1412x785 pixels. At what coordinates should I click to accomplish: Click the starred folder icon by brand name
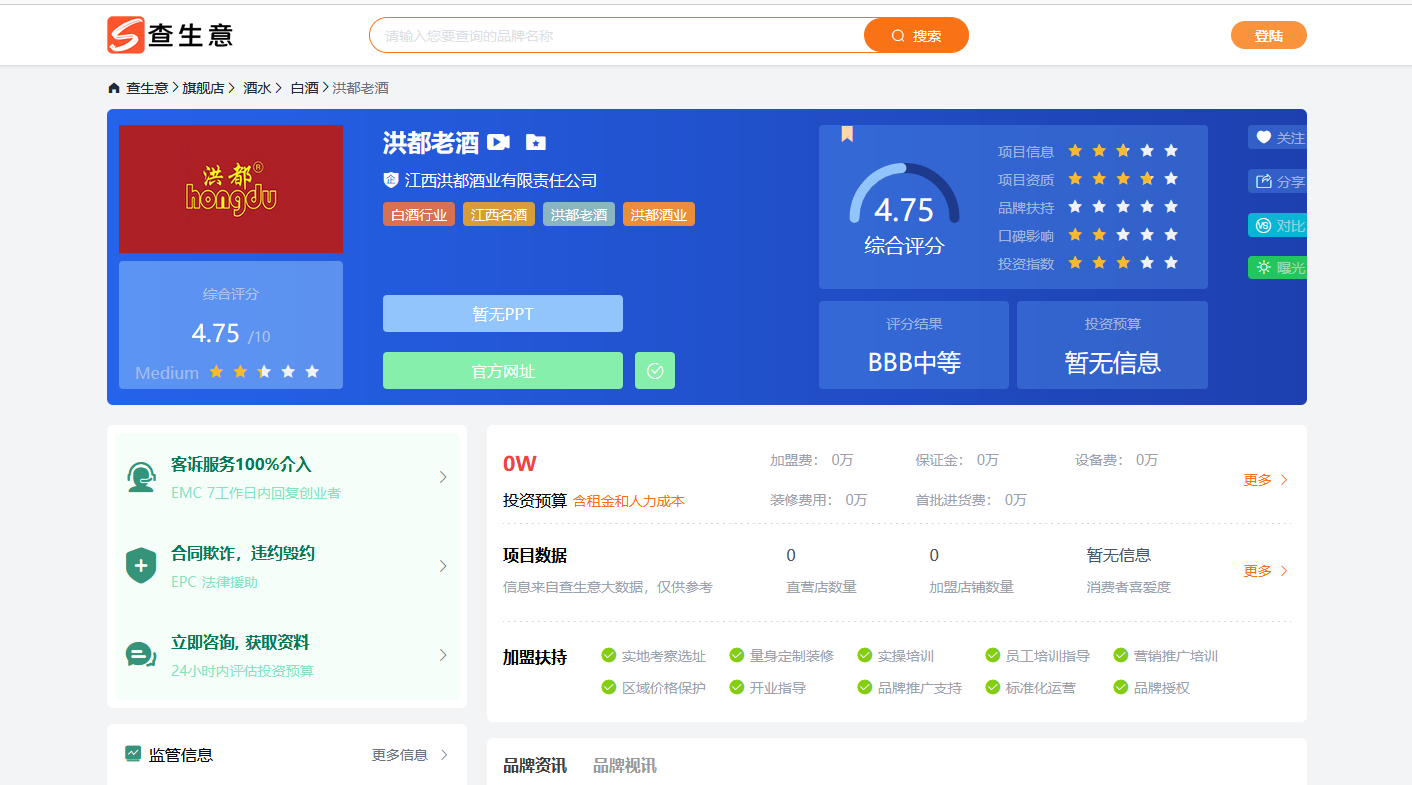pyautogui.click(x=536, y=143)
